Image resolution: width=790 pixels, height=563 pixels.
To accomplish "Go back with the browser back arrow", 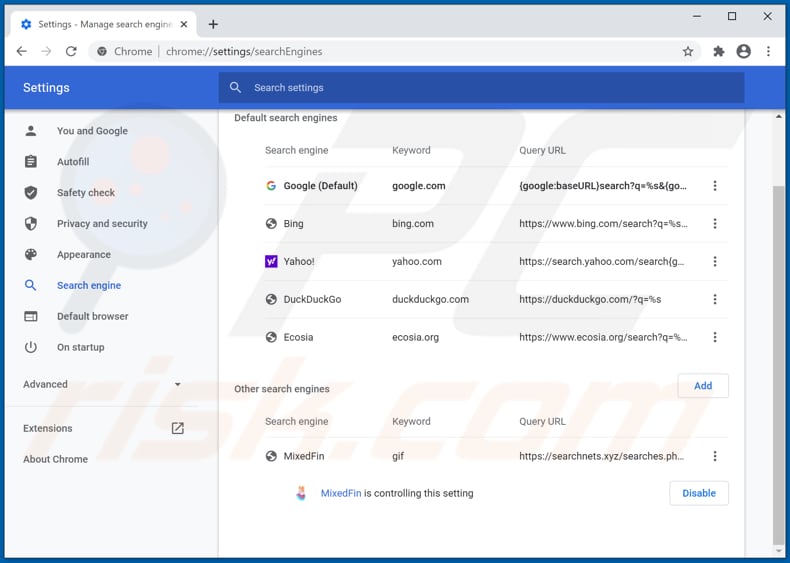I will [x=22, y=51].
